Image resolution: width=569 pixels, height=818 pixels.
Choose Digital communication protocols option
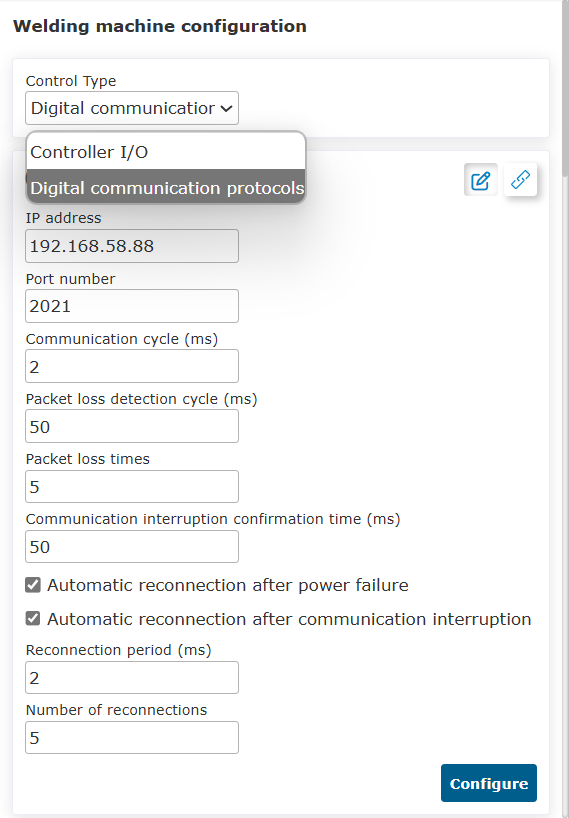(x=166, y=187)
